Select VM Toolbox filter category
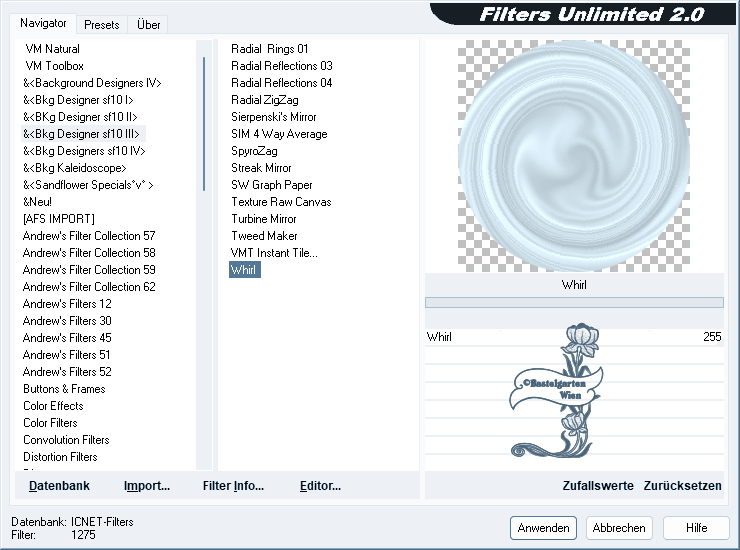This screenshot has width=740, height=550. tap(54, 66)
